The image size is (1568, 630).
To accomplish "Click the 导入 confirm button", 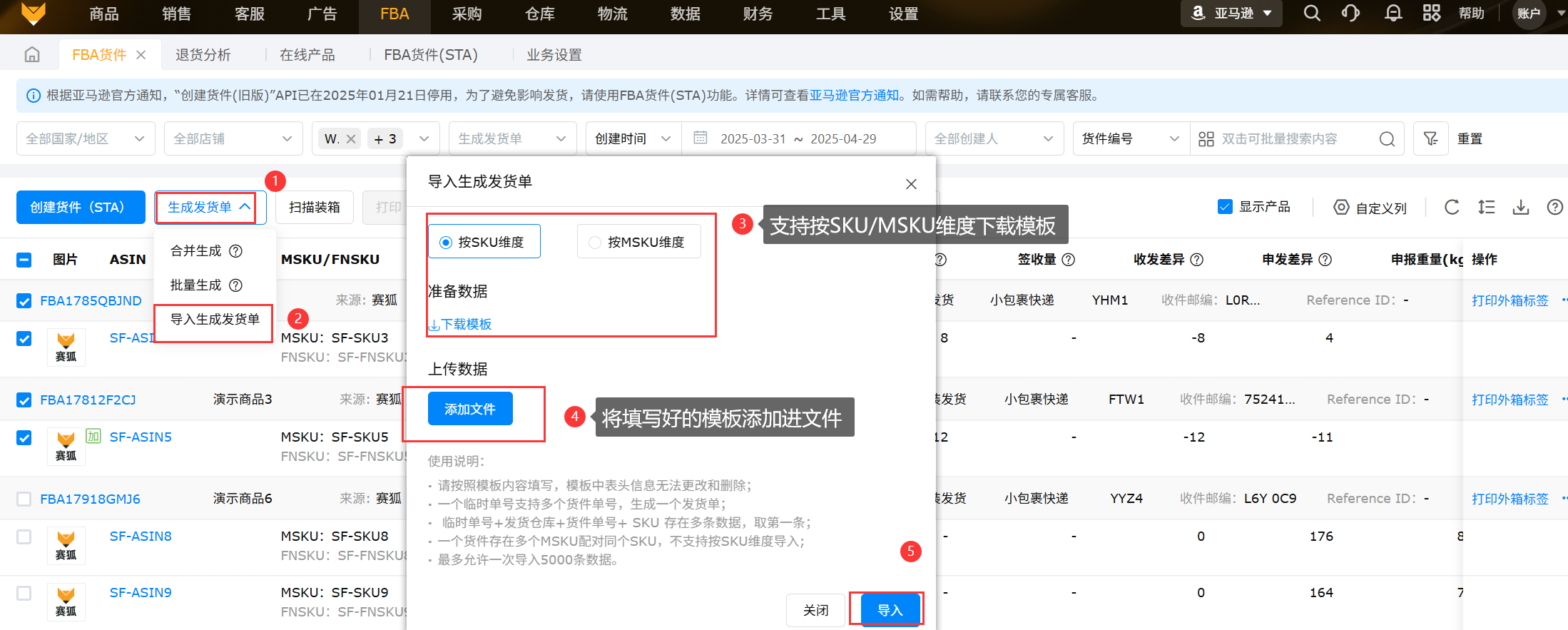I will [890, 610].
